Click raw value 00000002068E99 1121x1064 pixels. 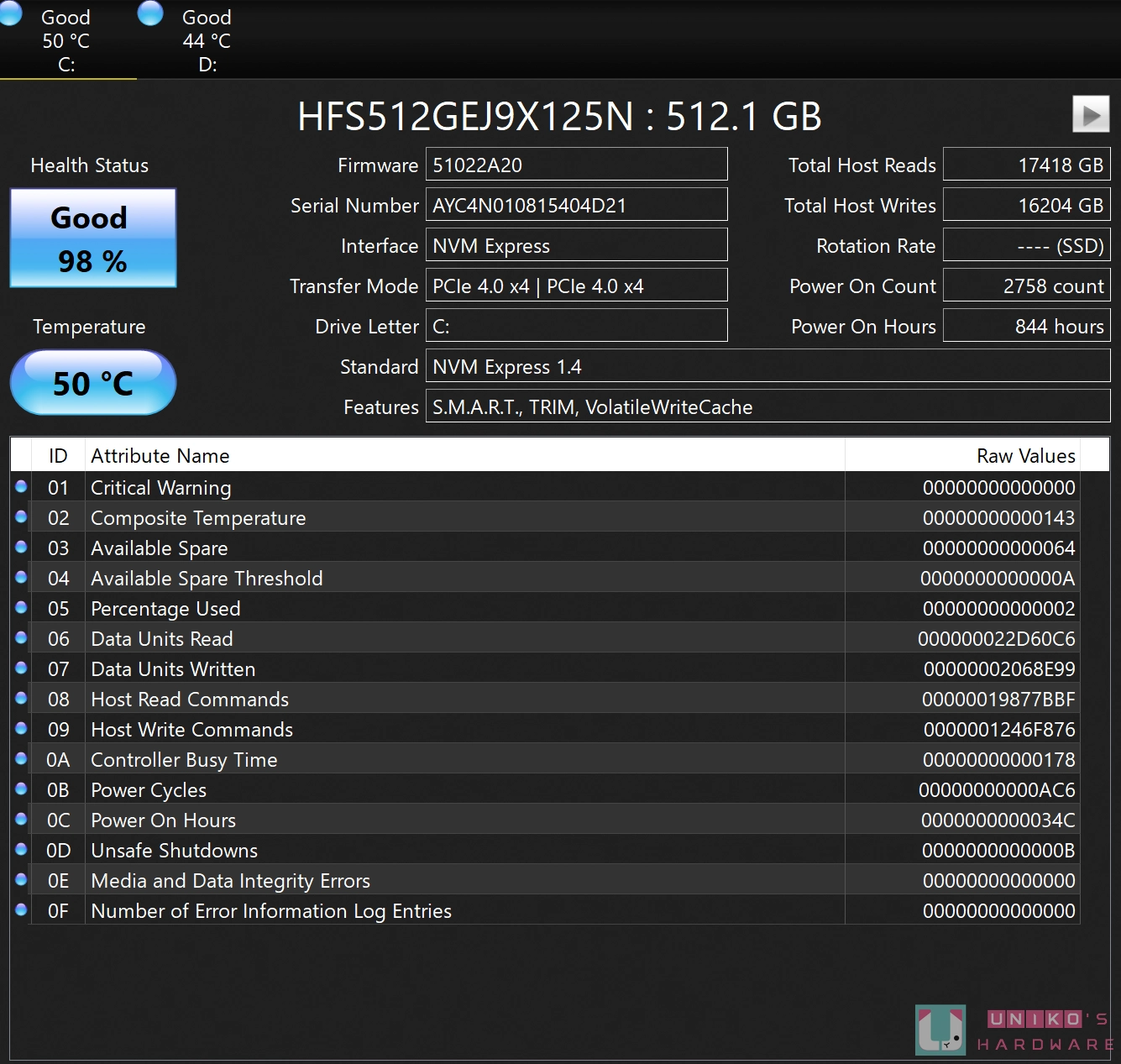[x=999, y=669]
